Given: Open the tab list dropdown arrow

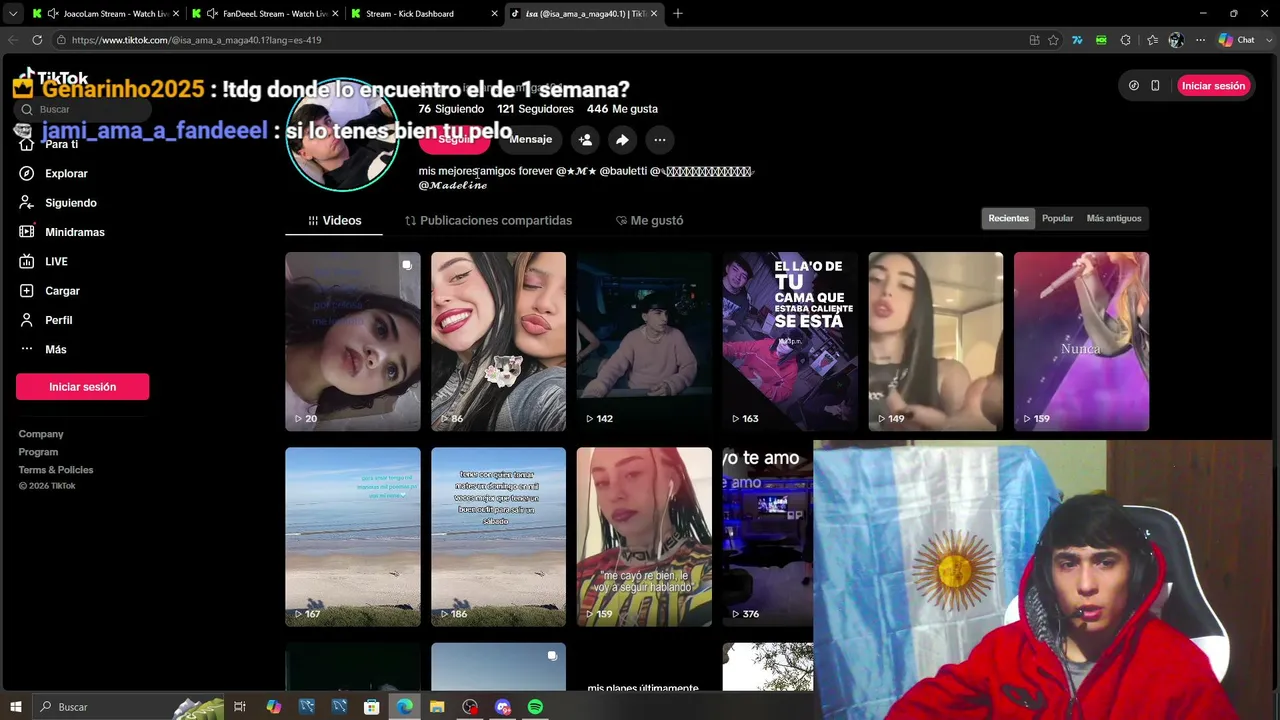Looking at the screenshot, I should (12, 14).
